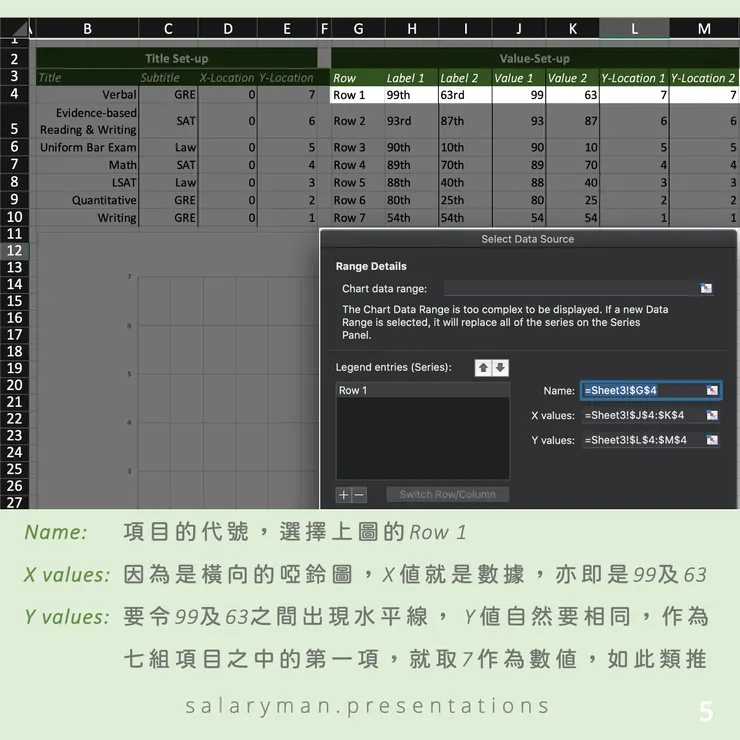Move series down with the down arrow

[500, 368]
